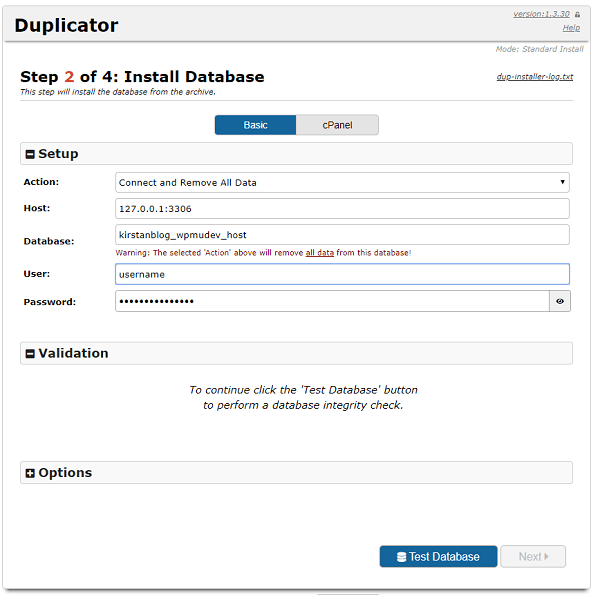Screen dimensions: 600x602
Task: Click the 'Action:' field label
Action: (x=41, y=182)
